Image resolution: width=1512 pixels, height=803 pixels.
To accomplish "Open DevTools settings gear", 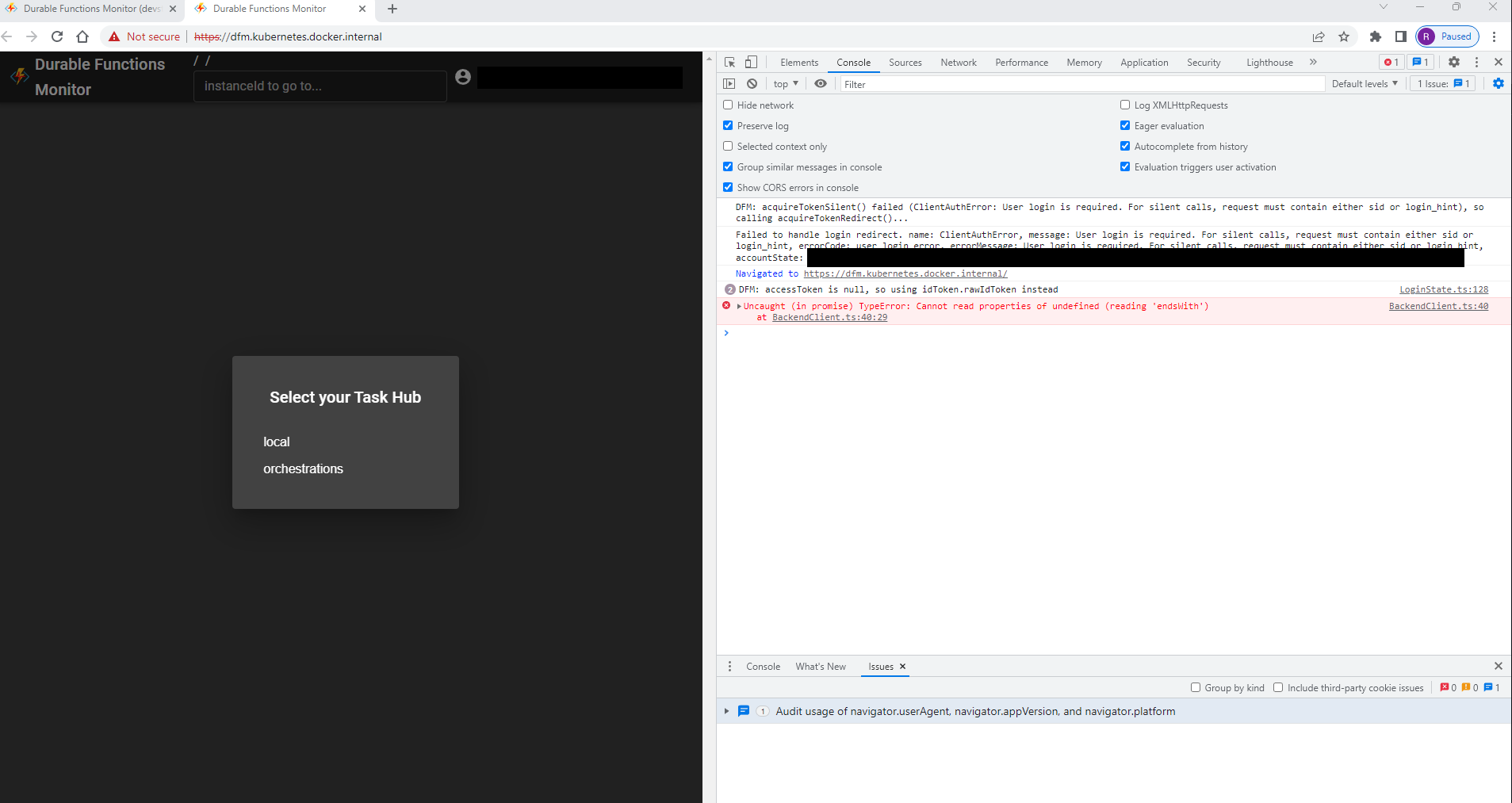I will (1454, 62).
